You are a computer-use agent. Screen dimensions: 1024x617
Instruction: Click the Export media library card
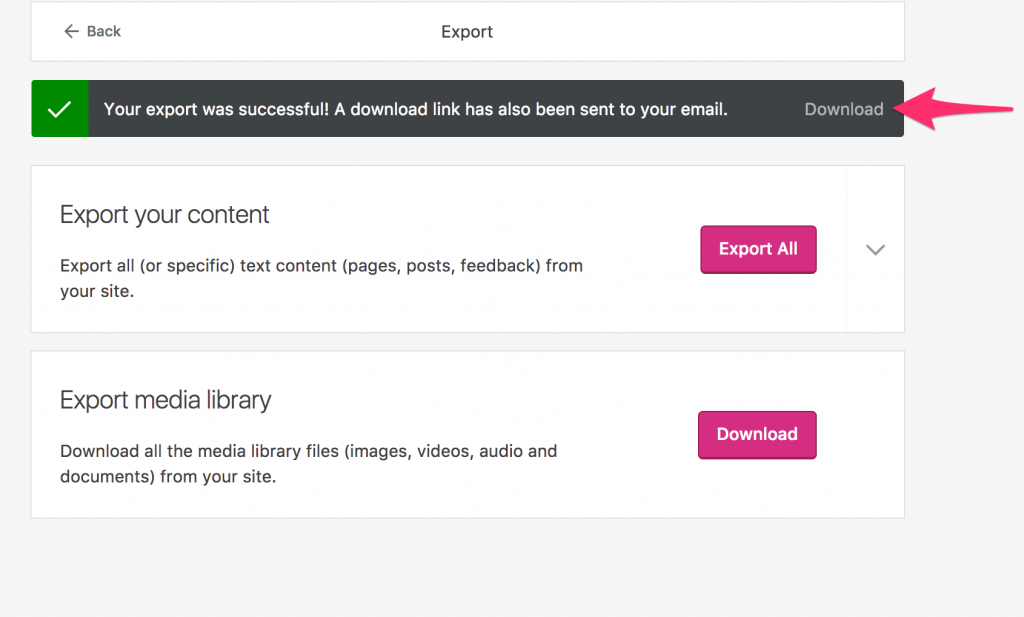pyautogui.click(x=468, y=435)
